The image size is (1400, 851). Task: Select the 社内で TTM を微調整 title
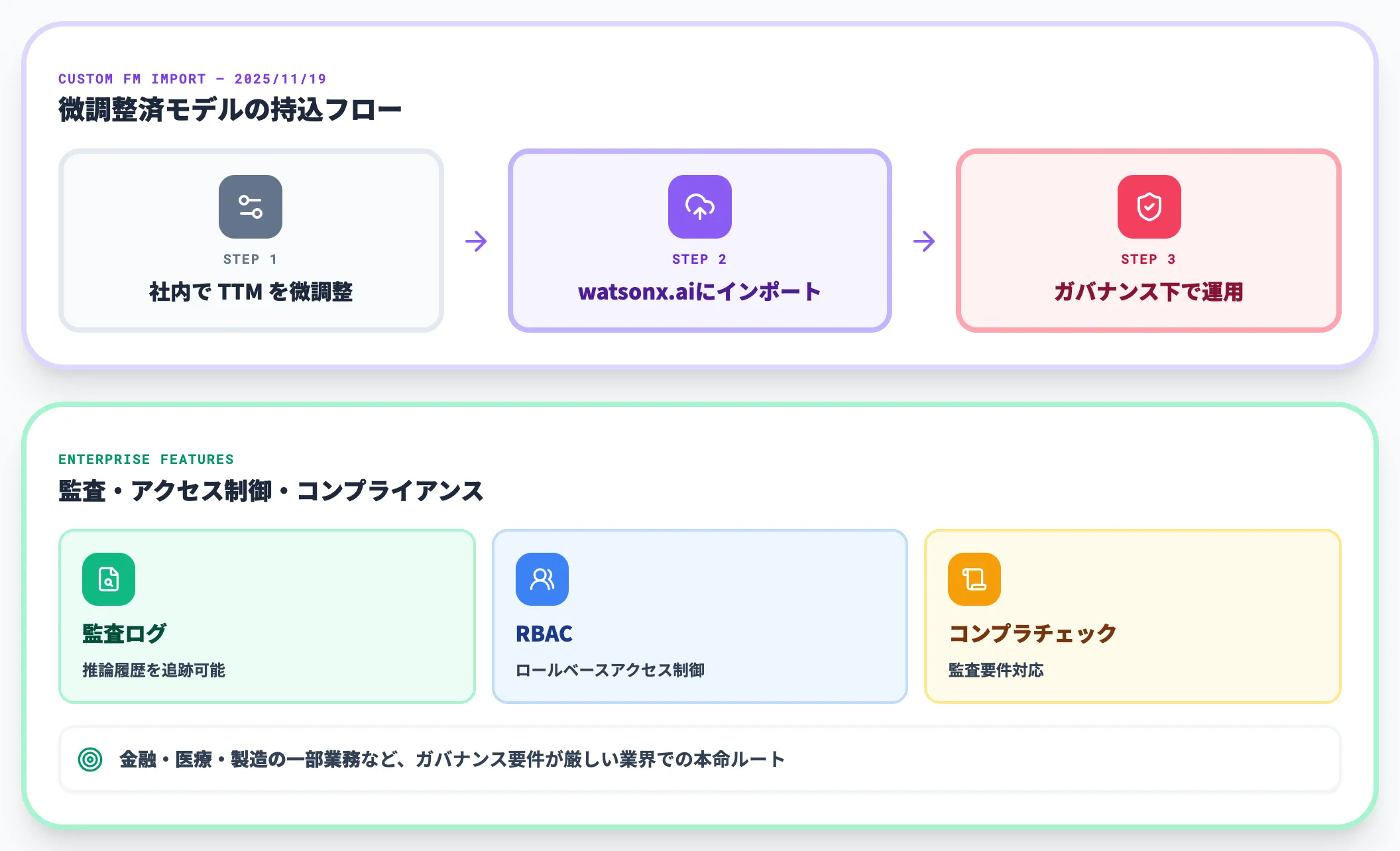tap(251, 292)
